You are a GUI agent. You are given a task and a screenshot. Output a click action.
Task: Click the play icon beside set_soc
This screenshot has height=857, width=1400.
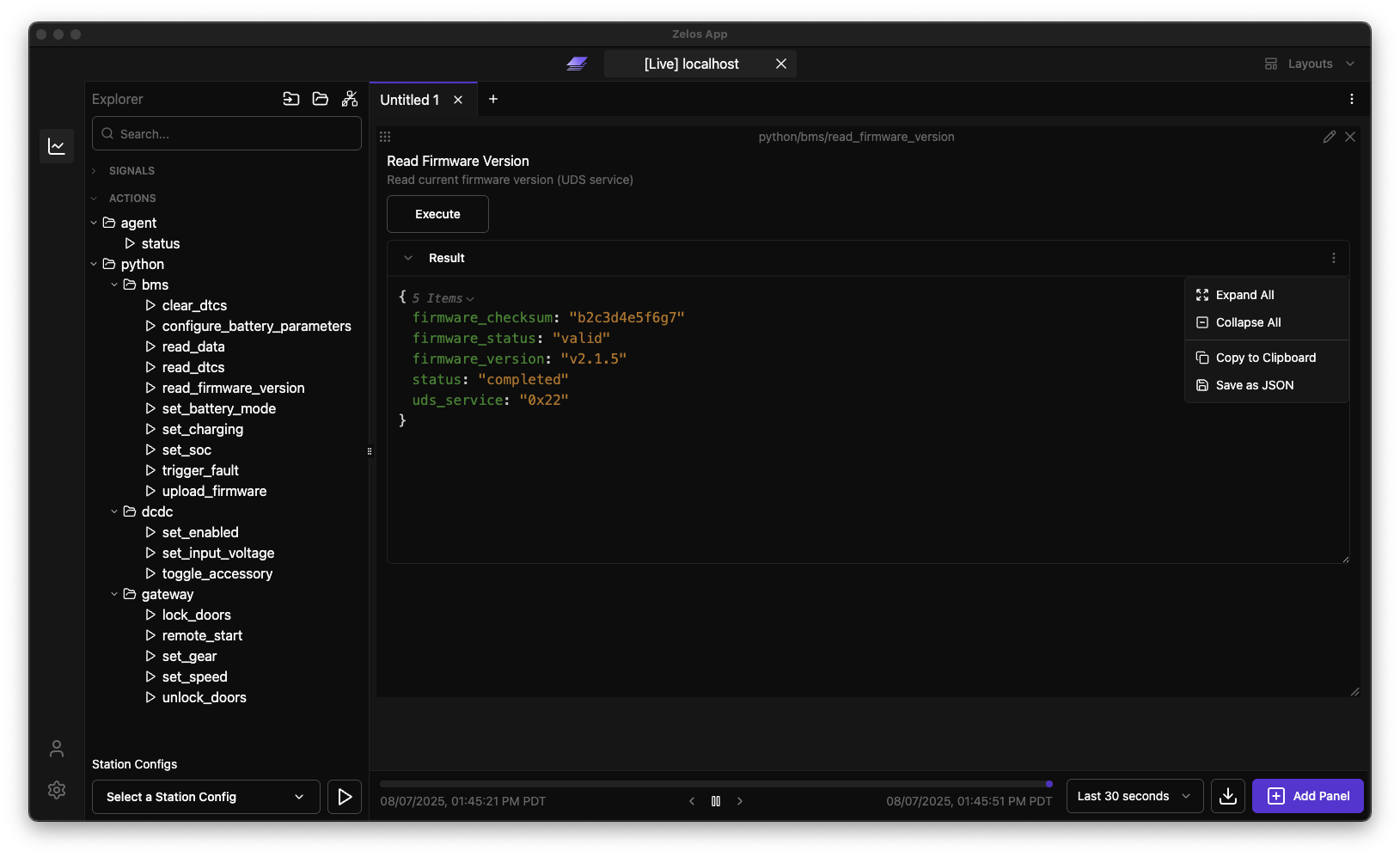[x=150, y=450]
